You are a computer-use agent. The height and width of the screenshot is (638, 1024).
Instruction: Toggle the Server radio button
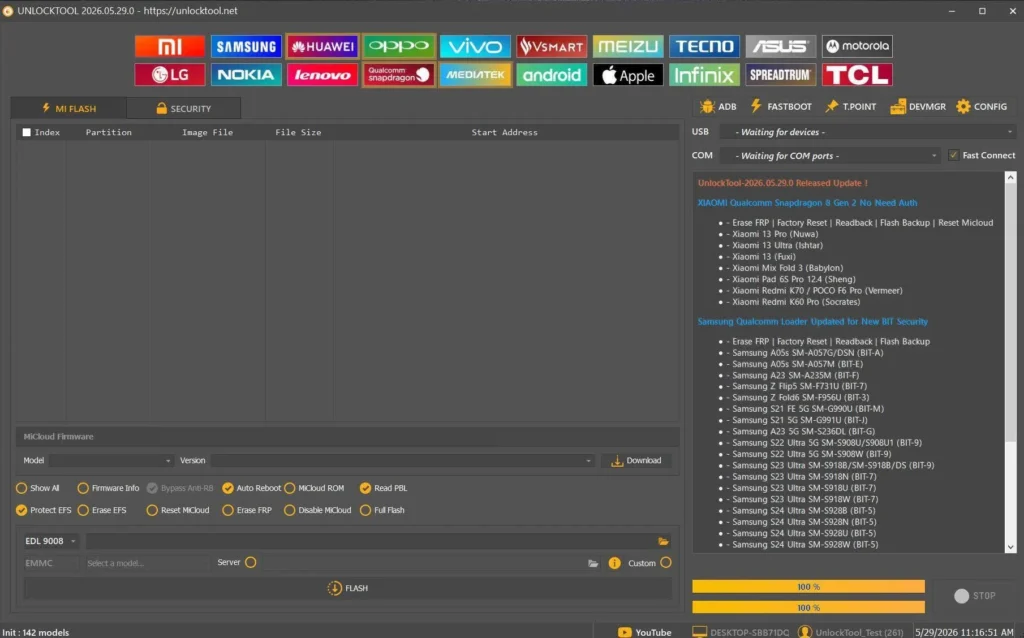pyautogui.click(x=251, y=562)
